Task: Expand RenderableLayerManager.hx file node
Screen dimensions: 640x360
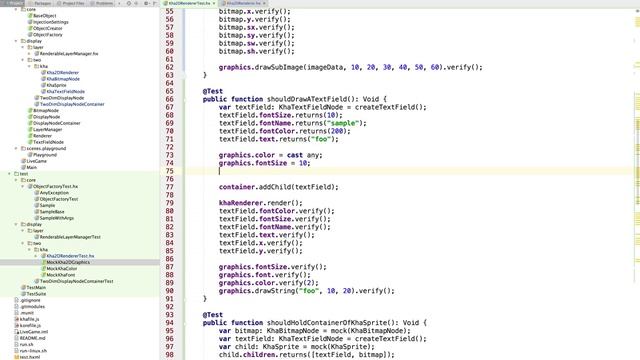Action: click(29, 53)
